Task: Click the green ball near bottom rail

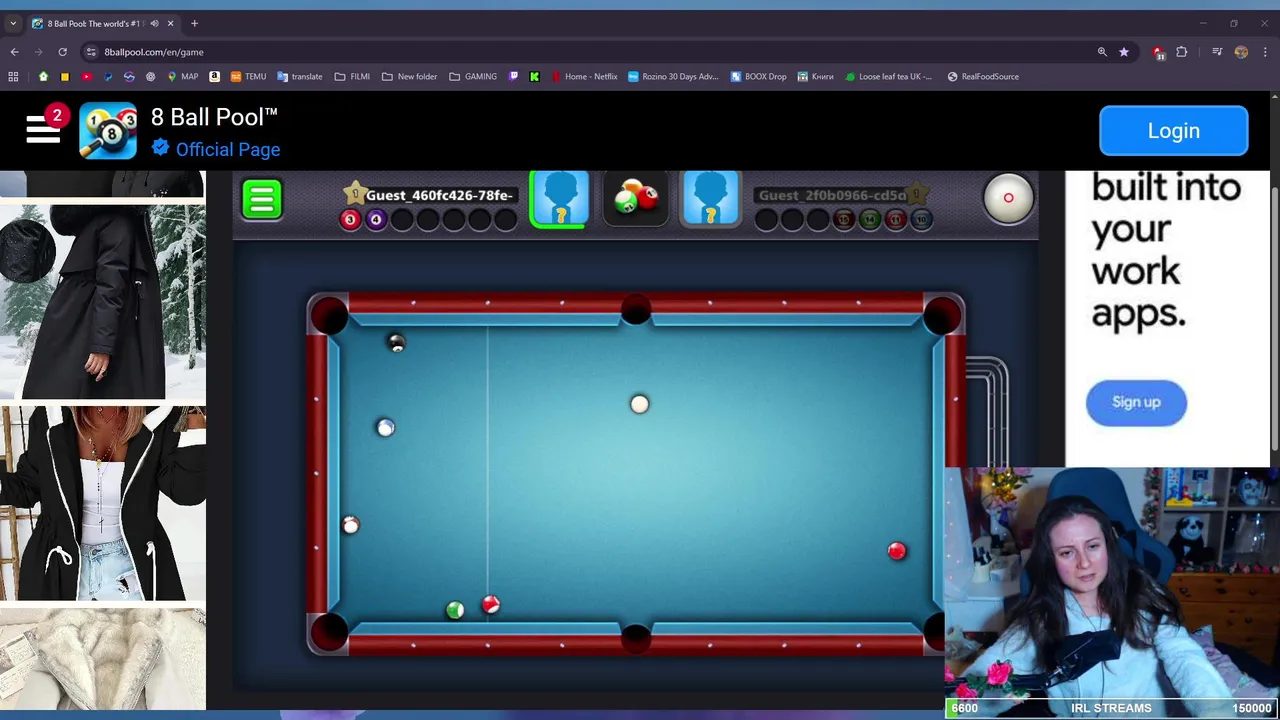Action: (455, 610)
